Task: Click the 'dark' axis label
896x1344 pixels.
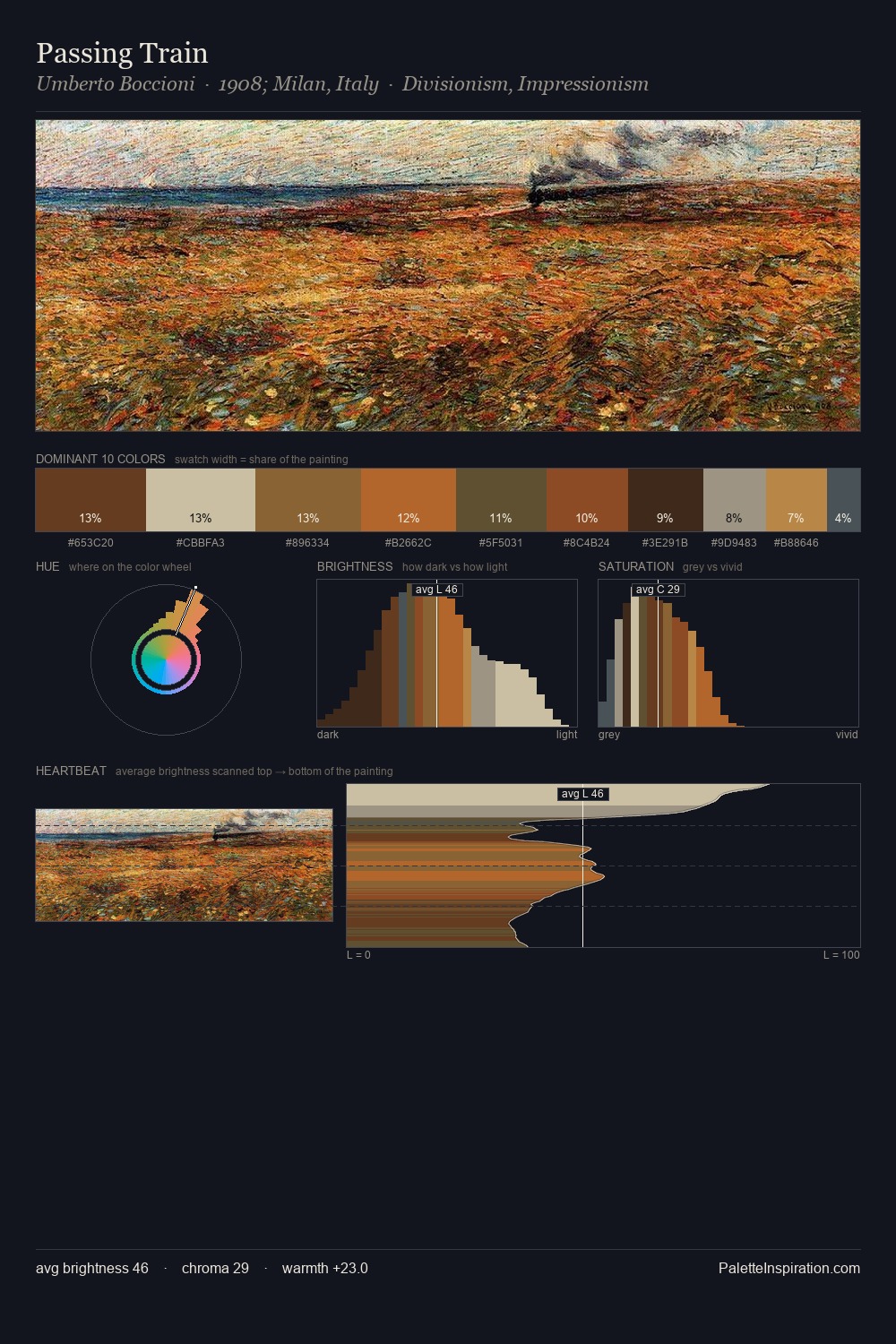Action: coord(328,735)
